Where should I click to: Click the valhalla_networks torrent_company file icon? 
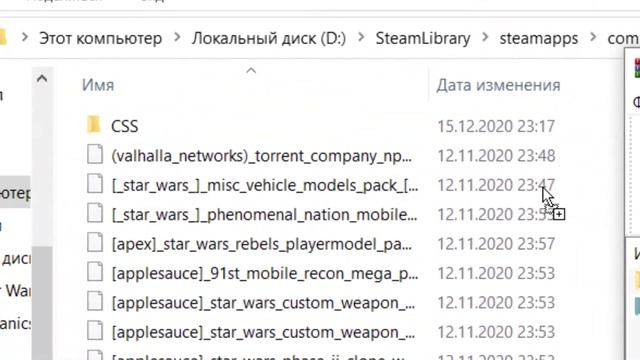click(95, 155)
